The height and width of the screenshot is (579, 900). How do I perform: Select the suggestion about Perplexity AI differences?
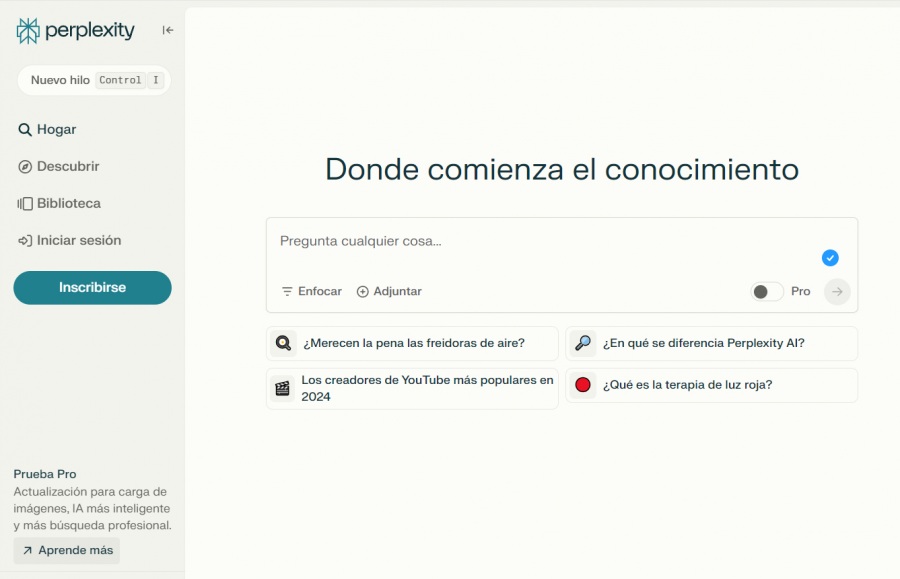tap(711, 343)
